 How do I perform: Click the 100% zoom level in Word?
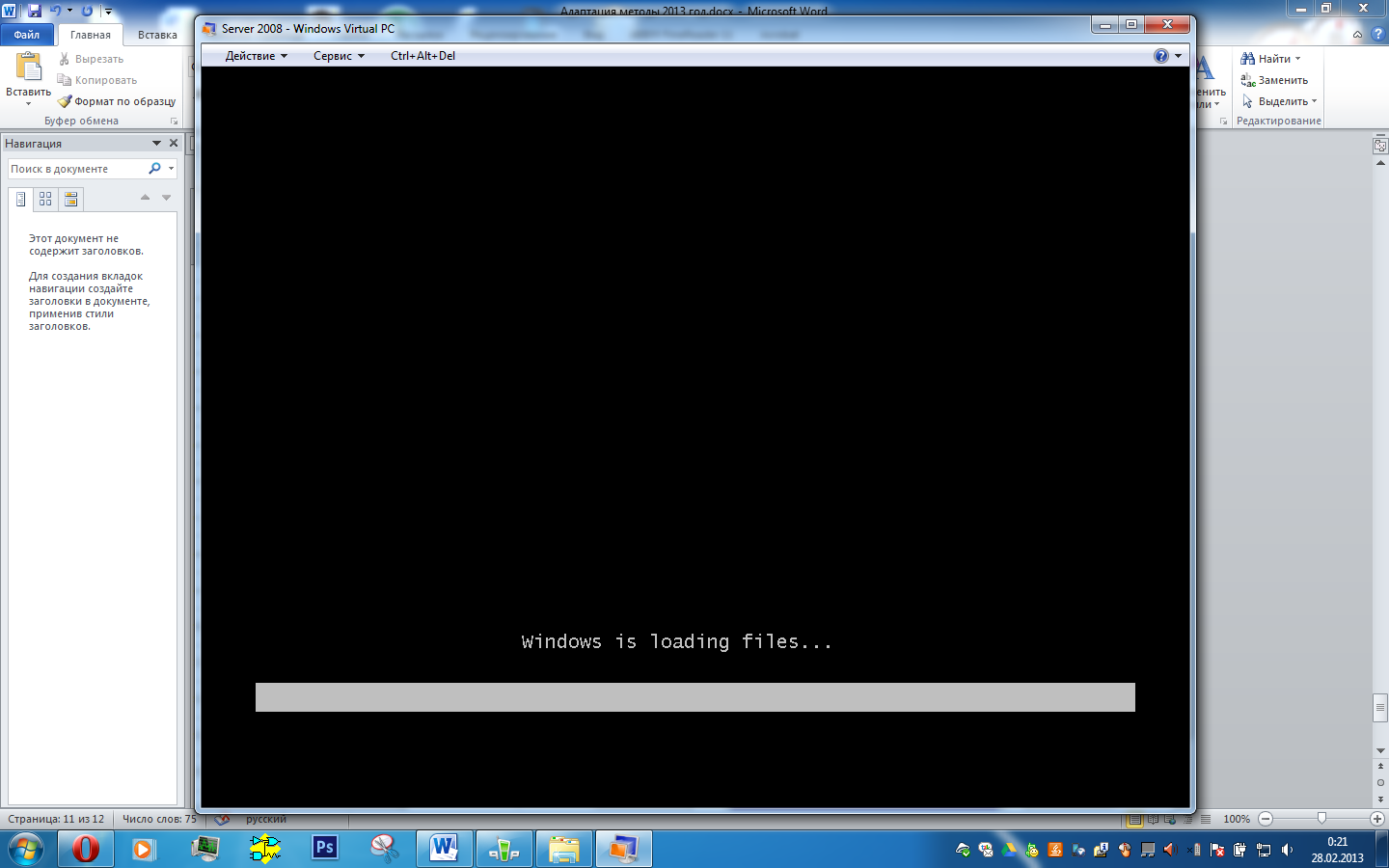click(1237, 819)
